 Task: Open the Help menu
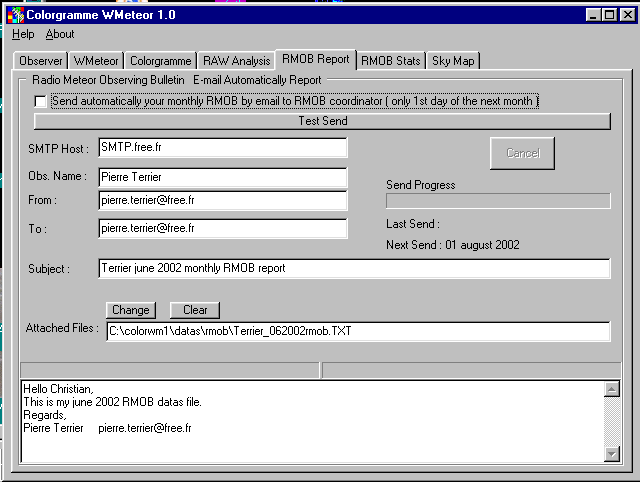click(23, 34)
